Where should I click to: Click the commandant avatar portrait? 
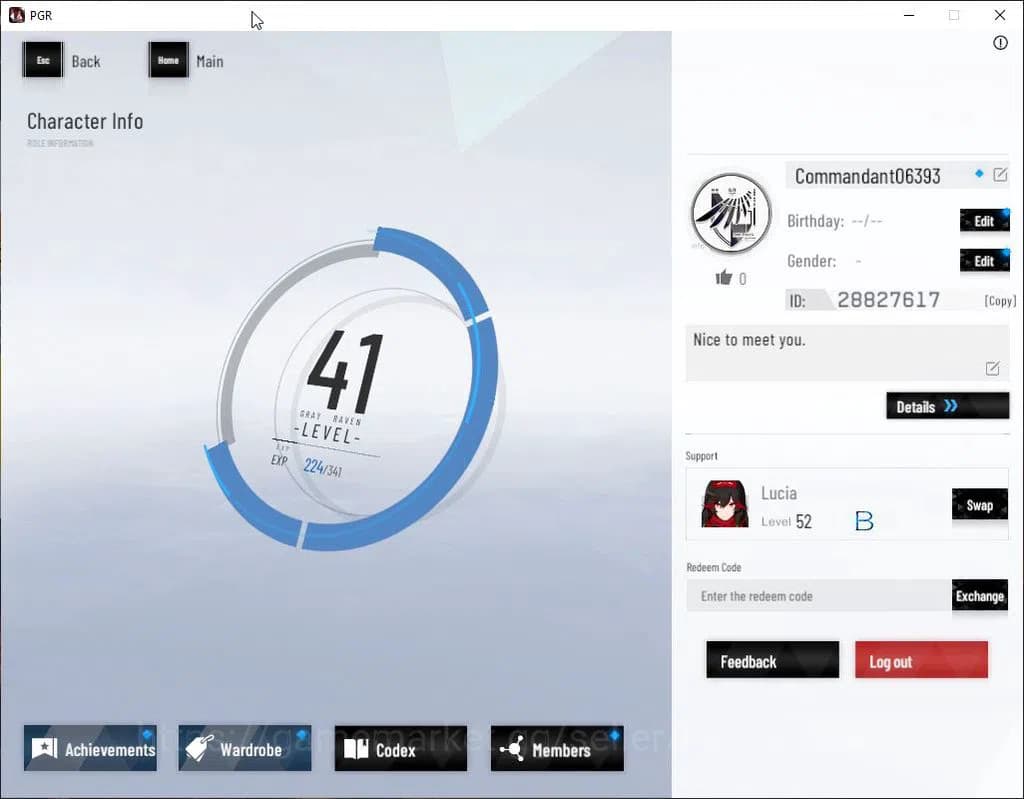731,213
